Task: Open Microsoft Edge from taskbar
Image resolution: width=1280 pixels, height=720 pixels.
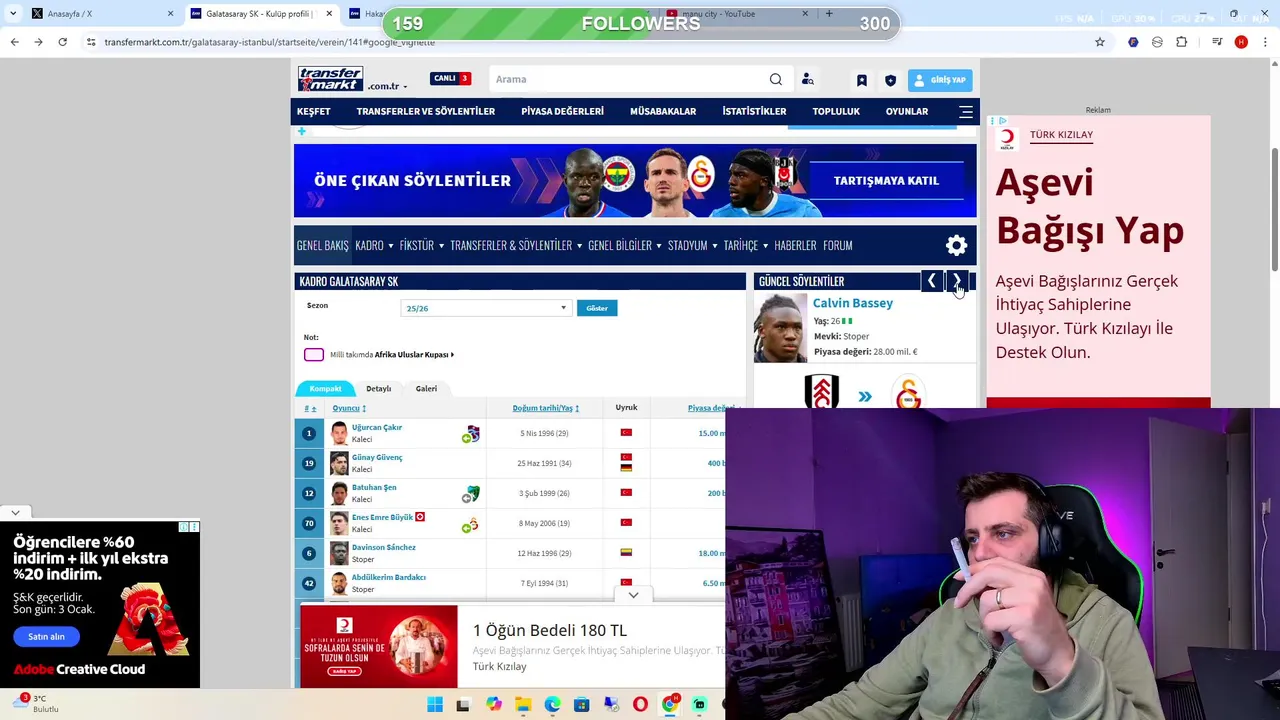Action: tap(552, 705)
